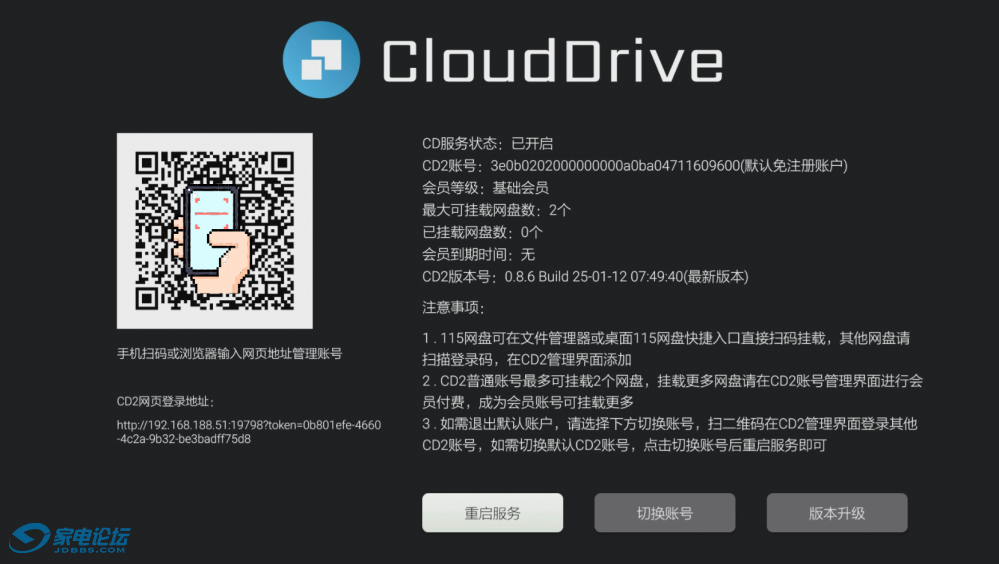Screen dimensions: 999x564
Task: Select note 1 about 115网盘 scanning
Action: 666,349
